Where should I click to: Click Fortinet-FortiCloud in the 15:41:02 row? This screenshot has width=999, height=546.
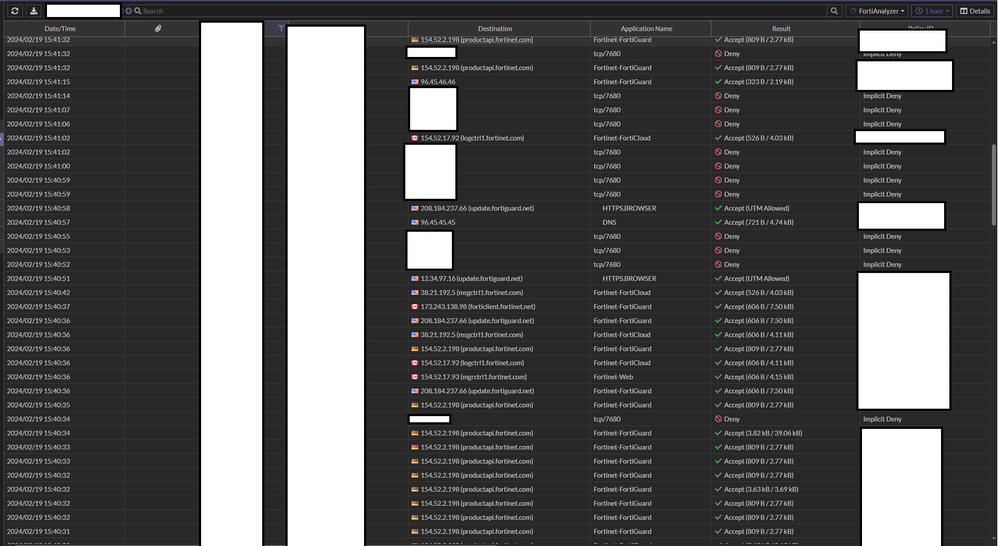622,138
